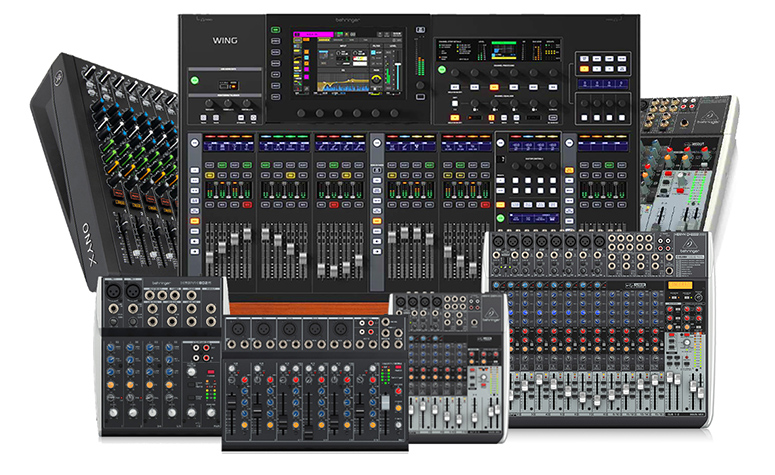This screenshot has height=475, width=775.
Task: Toggle red phantom power switch on Xenyx 802
Action: (x=211, y=372)
